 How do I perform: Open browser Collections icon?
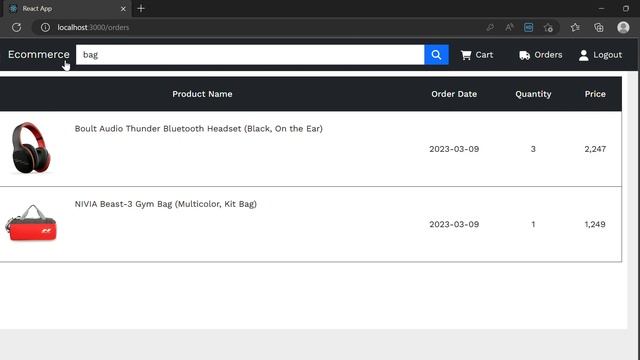pos(599,27)
